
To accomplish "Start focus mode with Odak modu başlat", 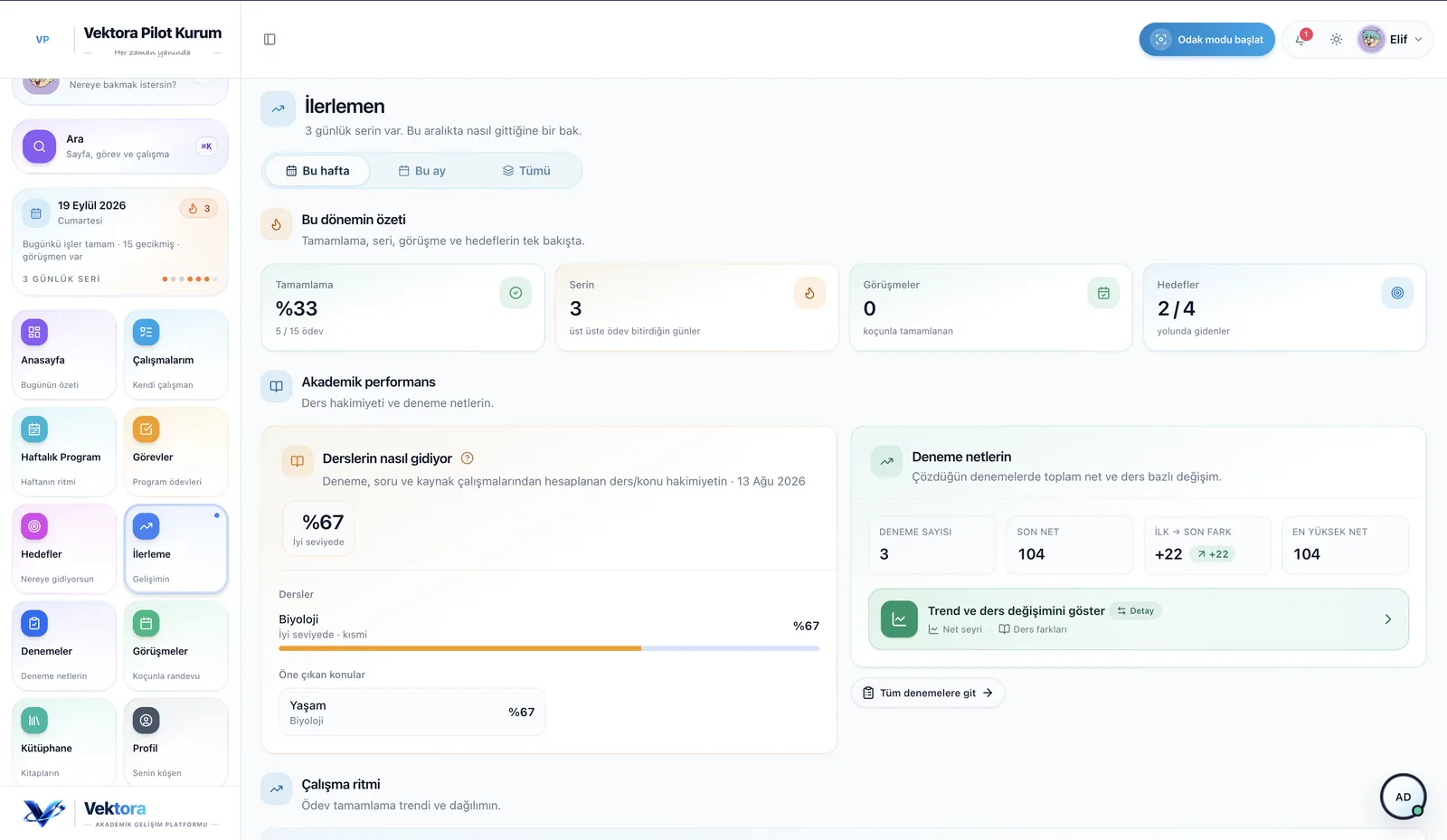I will click(1206, 40).
